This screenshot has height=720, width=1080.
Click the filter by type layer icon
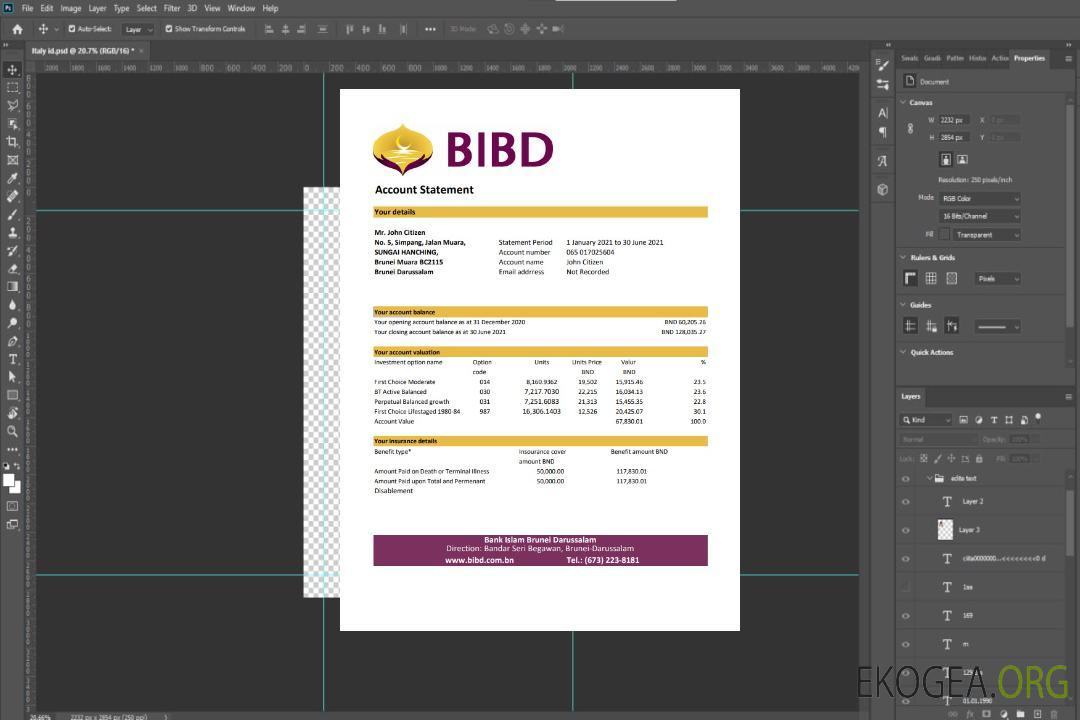coord(994,420)
